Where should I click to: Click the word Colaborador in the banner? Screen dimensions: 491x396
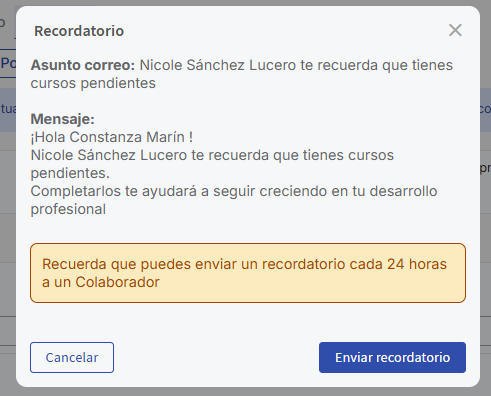coord(117,282)
